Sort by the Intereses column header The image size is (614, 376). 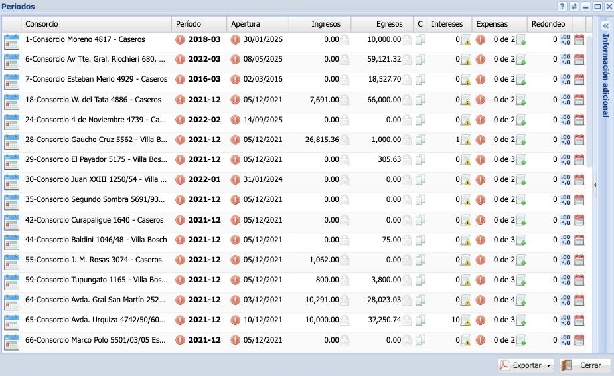click(449, 24)
